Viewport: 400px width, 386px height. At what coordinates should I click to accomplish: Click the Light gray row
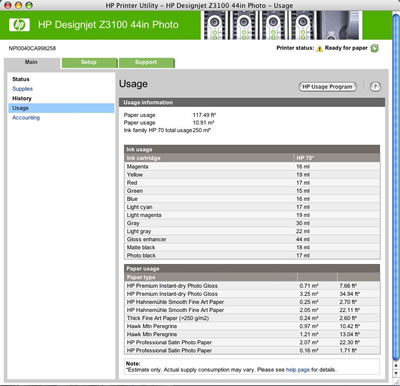252,231
